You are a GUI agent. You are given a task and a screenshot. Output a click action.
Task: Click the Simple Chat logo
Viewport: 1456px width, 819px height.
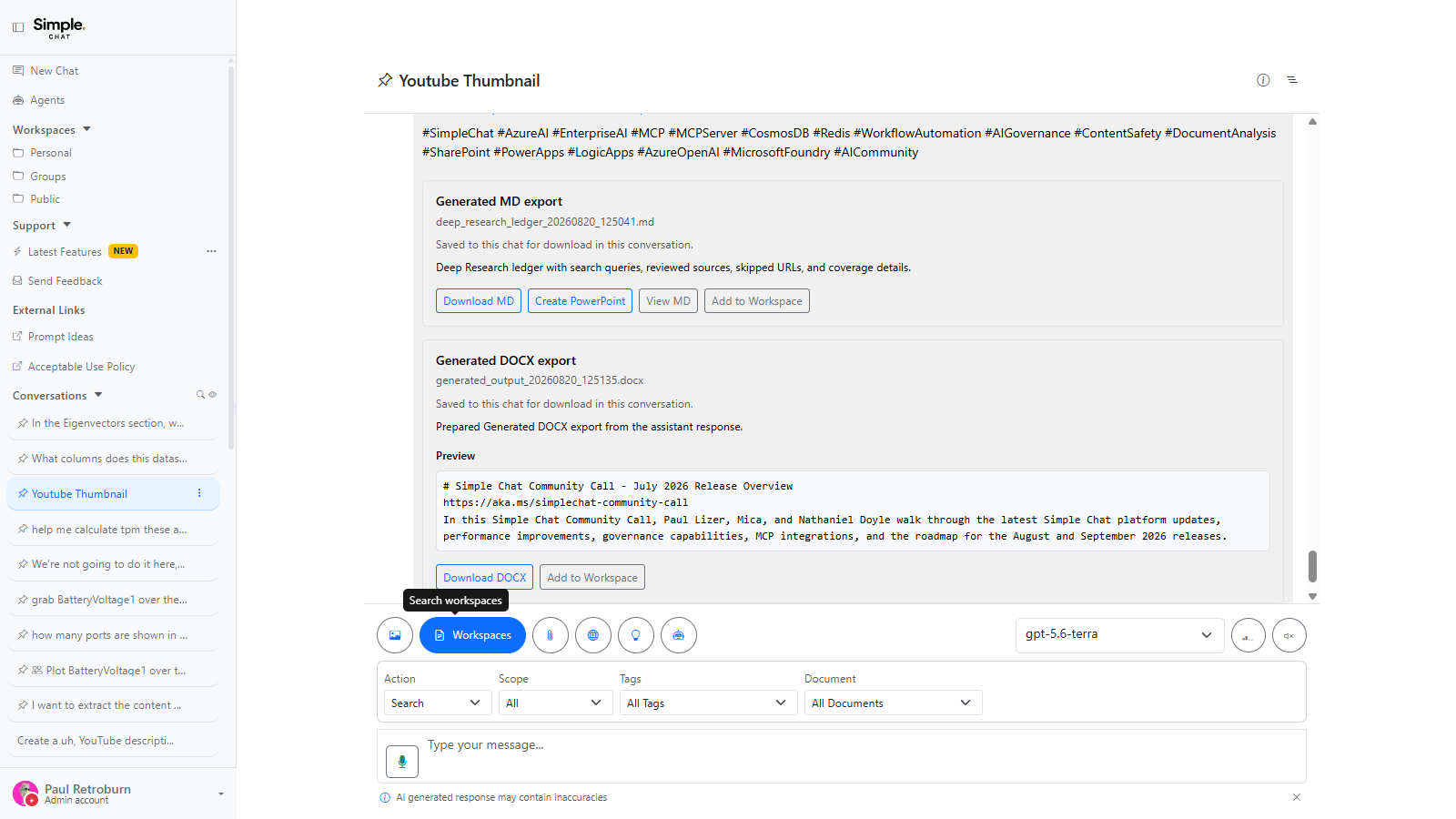59,27
